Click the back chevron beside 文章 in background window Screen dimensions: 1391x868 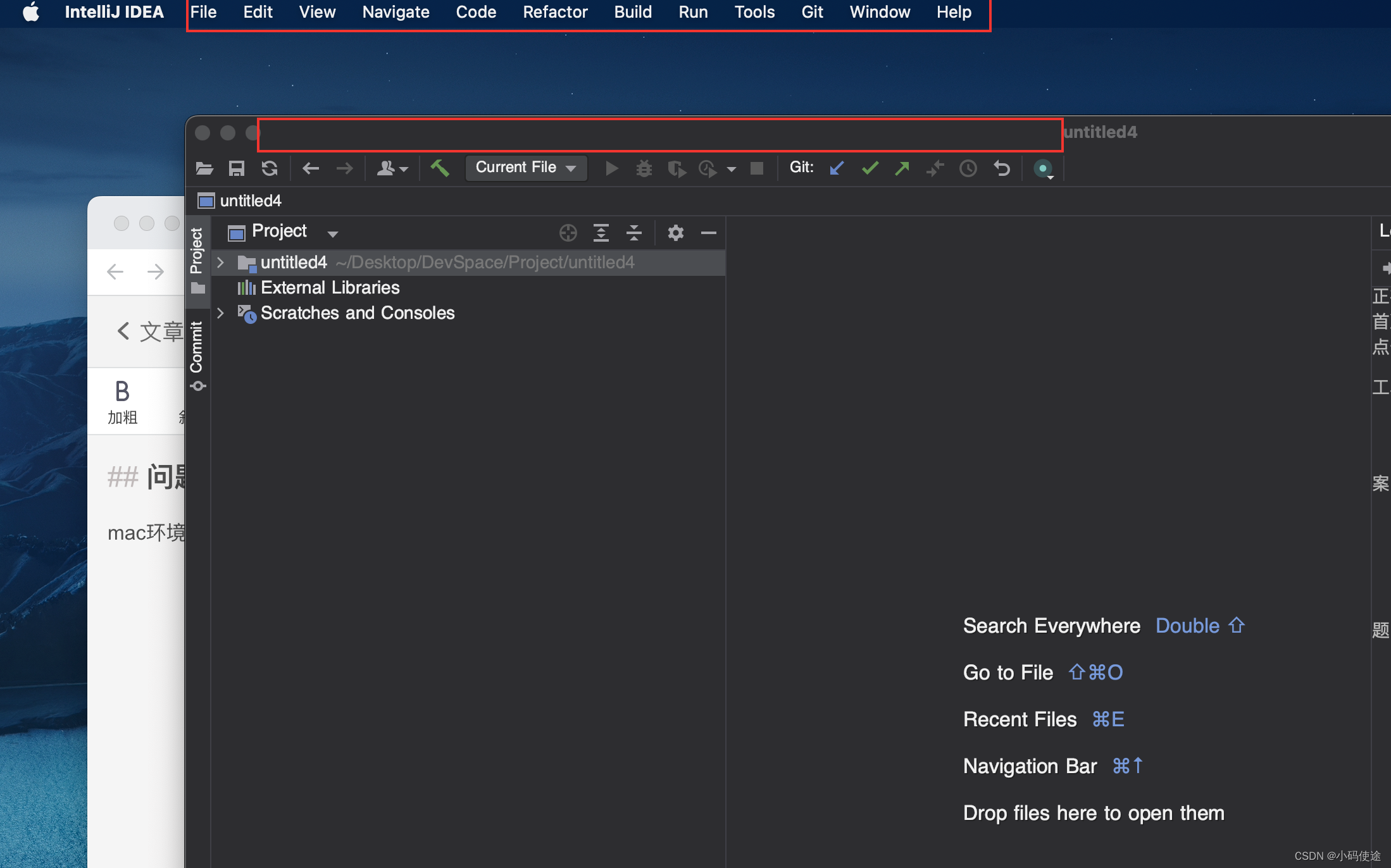click(x=123, y=331)
